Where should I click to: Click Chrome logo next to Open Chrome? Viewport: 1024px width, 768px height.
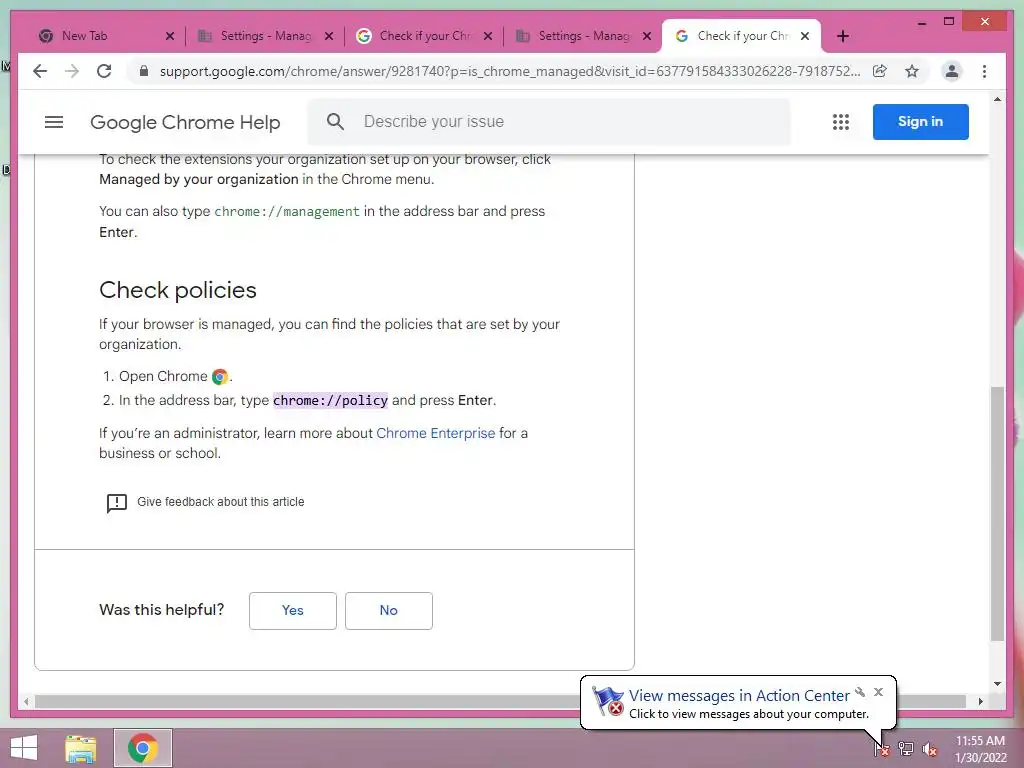[x=220, y=377]
